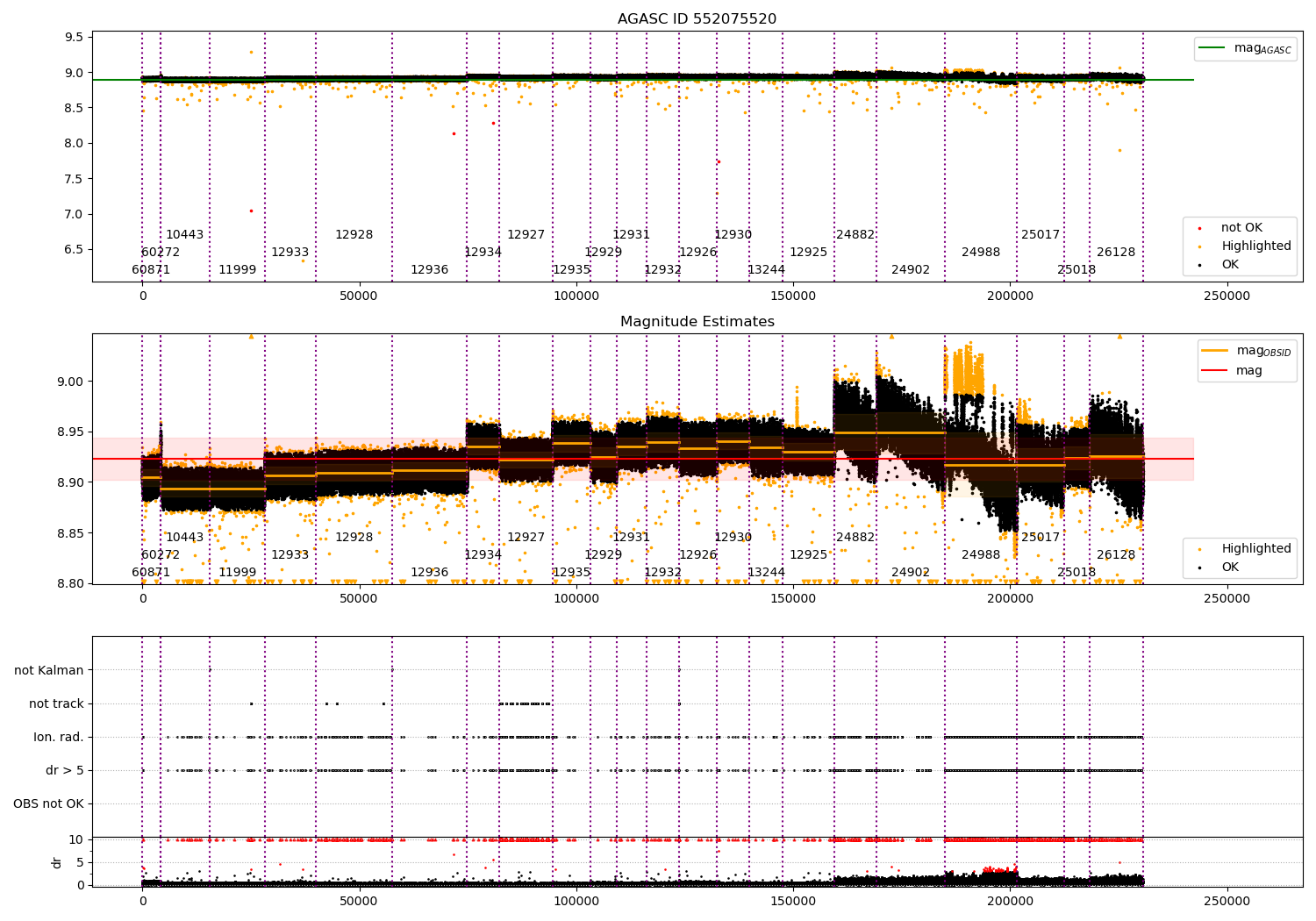Click the 8.80 y-axis tick in Magnitude Estimates
This screenshot has width=1316, height=921.
coord(70,584)
